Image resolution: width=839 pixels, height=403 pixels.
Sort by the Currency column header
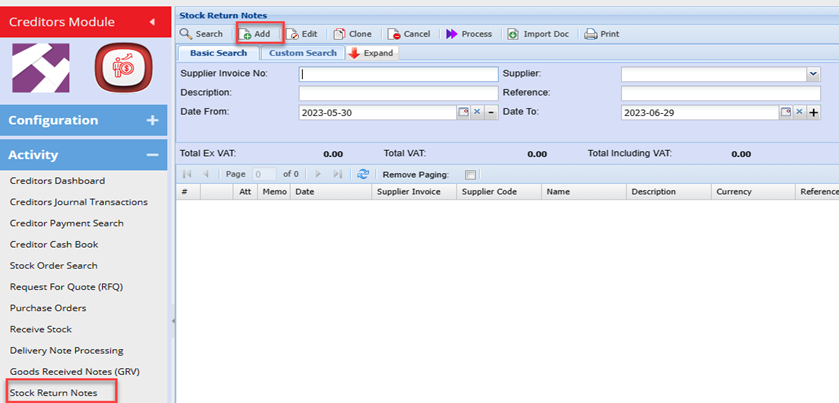point(753,192)
